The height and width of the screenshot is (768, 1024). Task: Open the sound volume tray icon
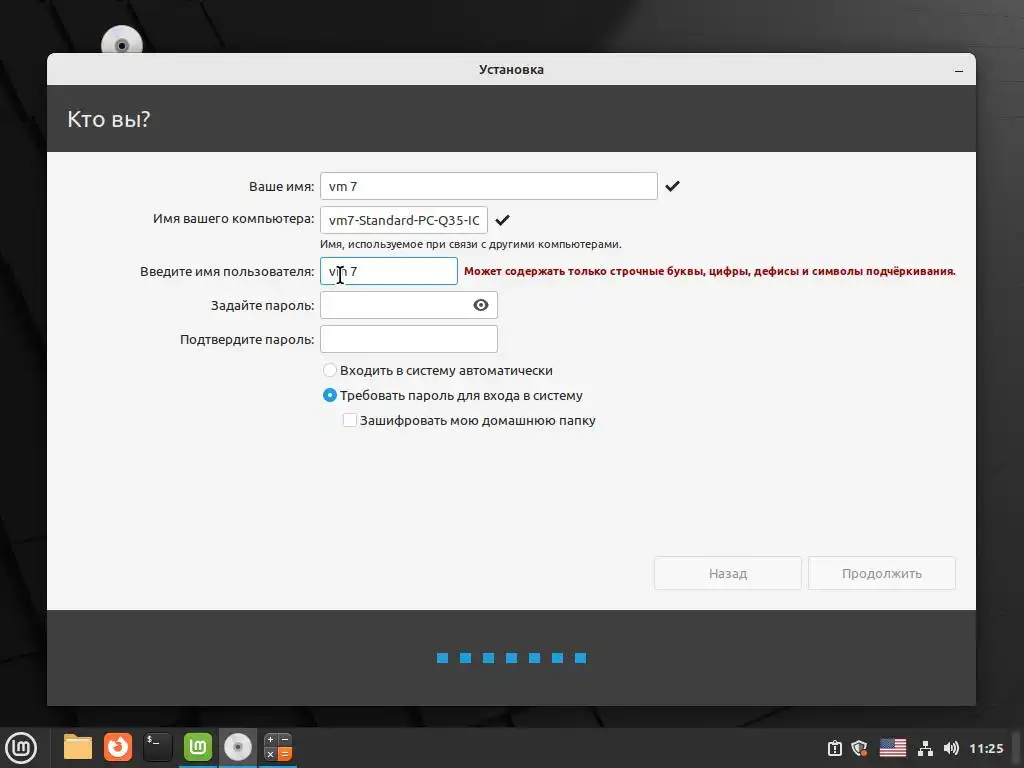tap(951, 748)
